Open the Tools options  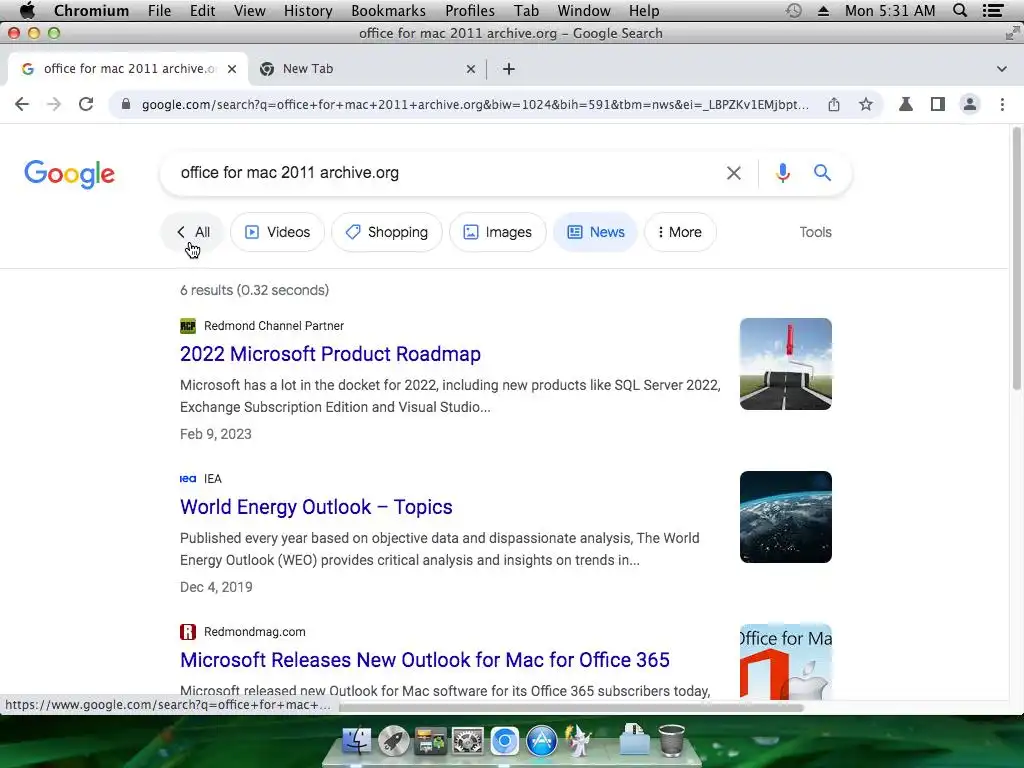coord(815,232)
